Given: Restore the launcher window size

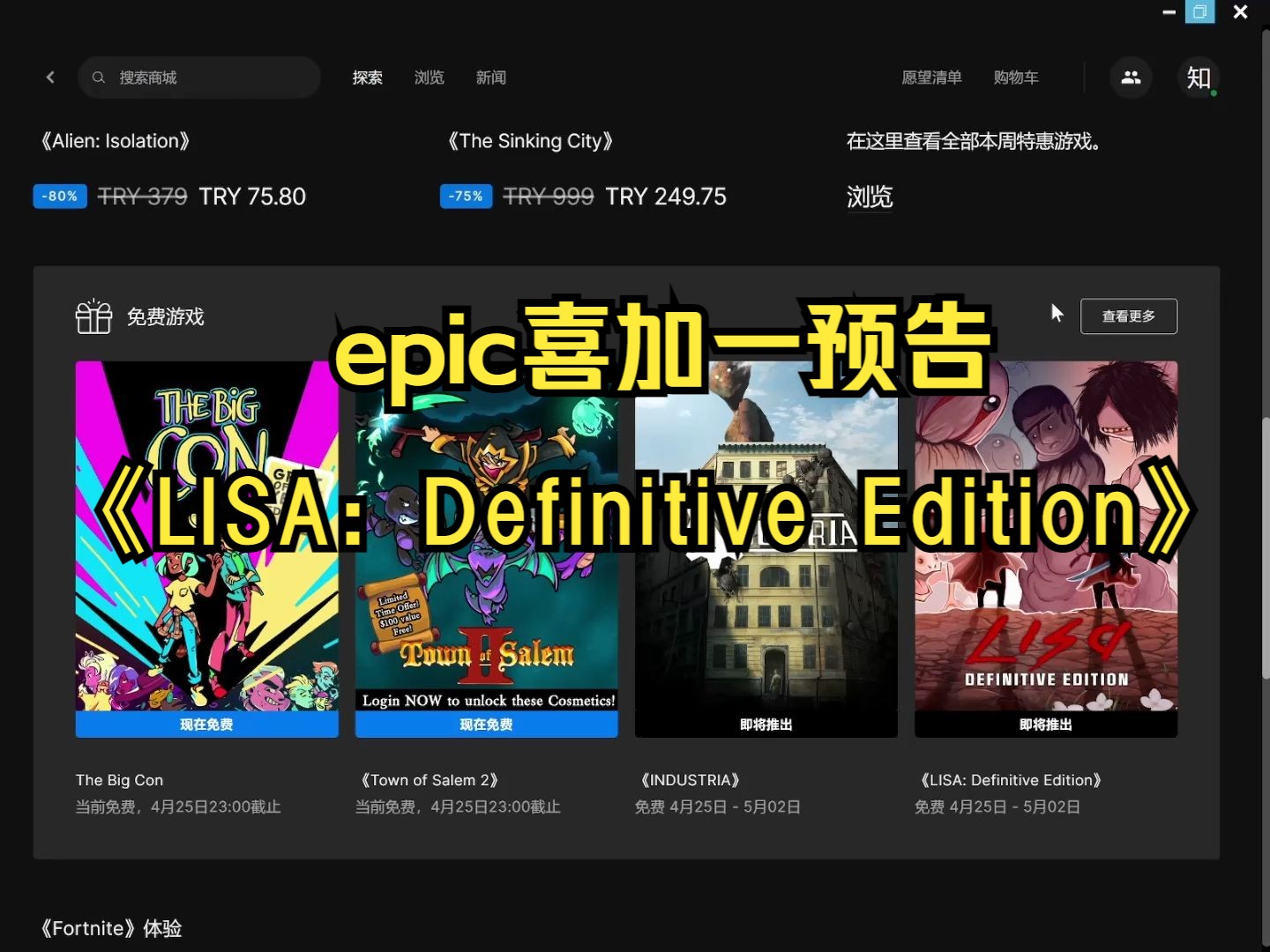Looking at the screenshot, I should [1199, 12].
